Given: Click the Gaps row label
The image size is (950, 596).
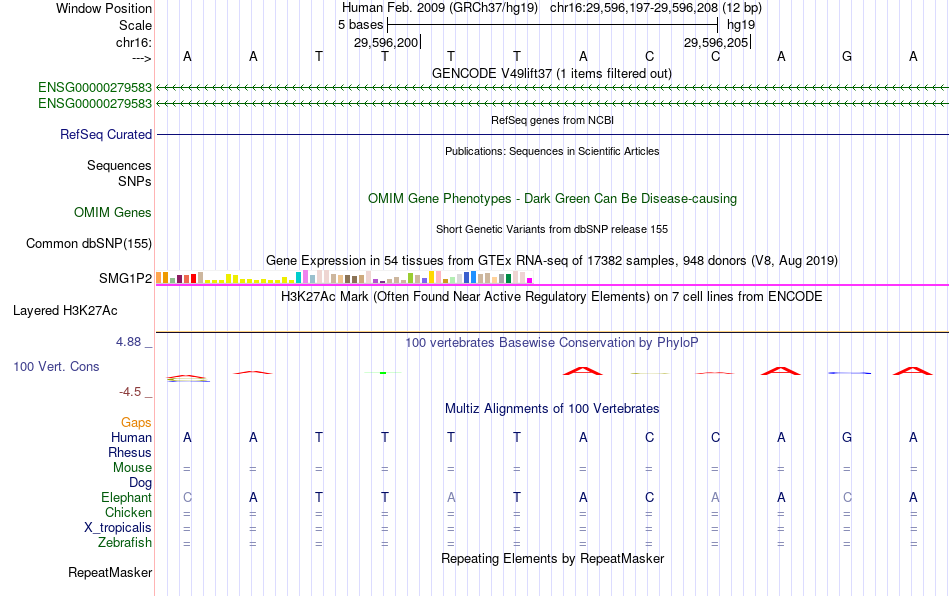Looking at the screenshot, I should pos(136,422).
